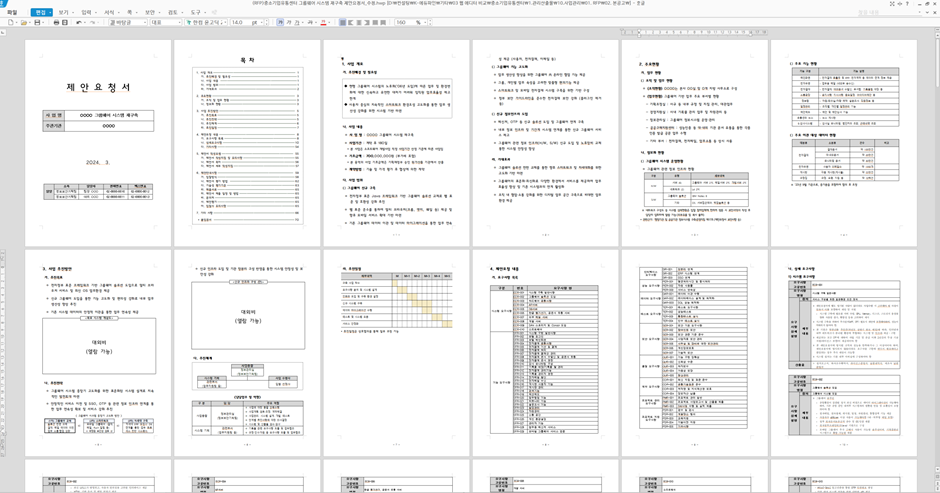Toggle bold formatting
940x493 pixels.
280,22
